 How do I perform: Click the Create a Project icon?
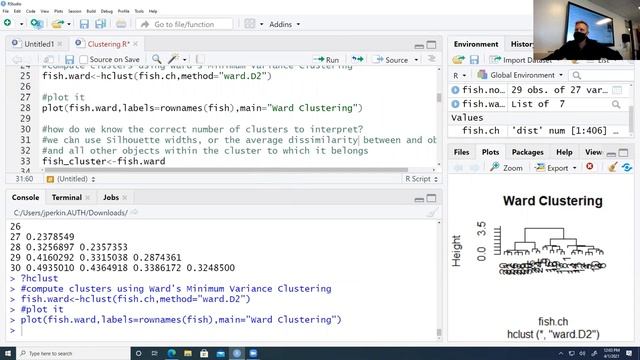click(37, 24)
